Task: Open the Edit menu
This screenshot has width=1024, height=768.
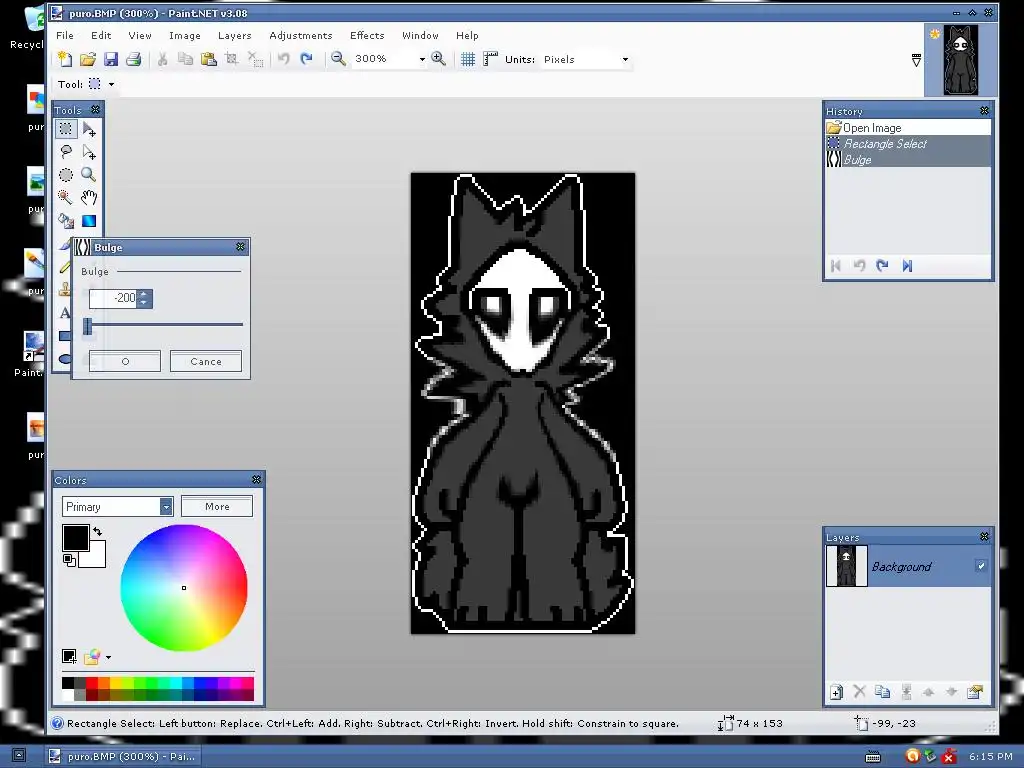Action: [101, 35]
